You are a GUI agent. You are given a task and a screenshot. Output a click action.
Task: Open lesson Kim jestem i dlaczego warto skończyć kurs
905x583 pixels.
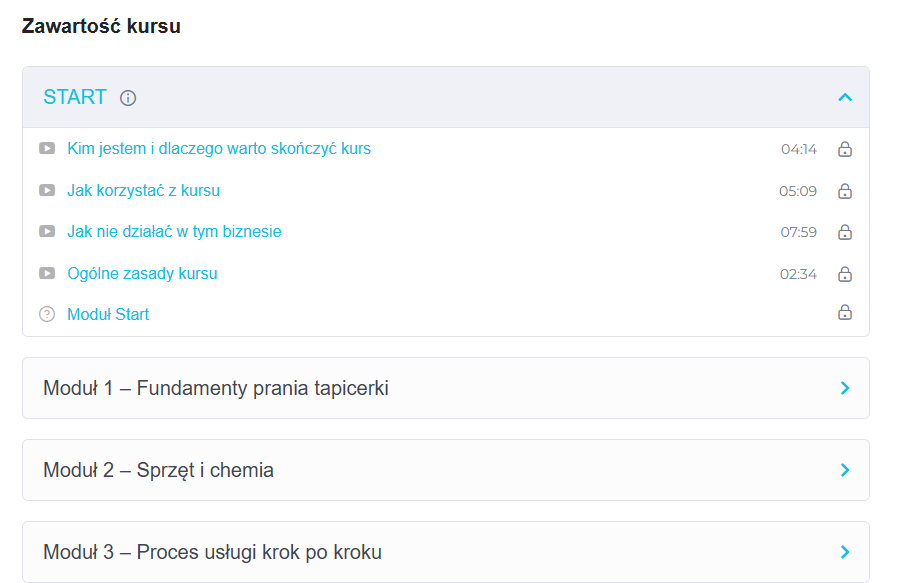coord(219,148)
